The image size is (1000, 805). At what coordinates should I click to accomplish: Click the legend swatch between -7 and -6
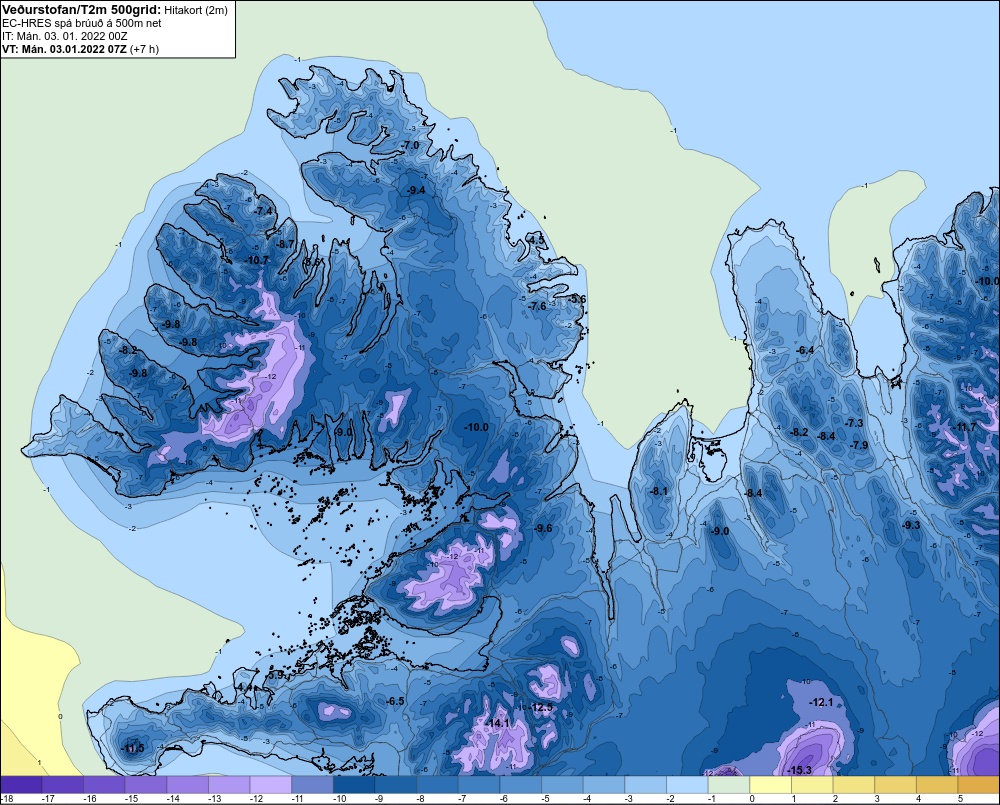479,785
